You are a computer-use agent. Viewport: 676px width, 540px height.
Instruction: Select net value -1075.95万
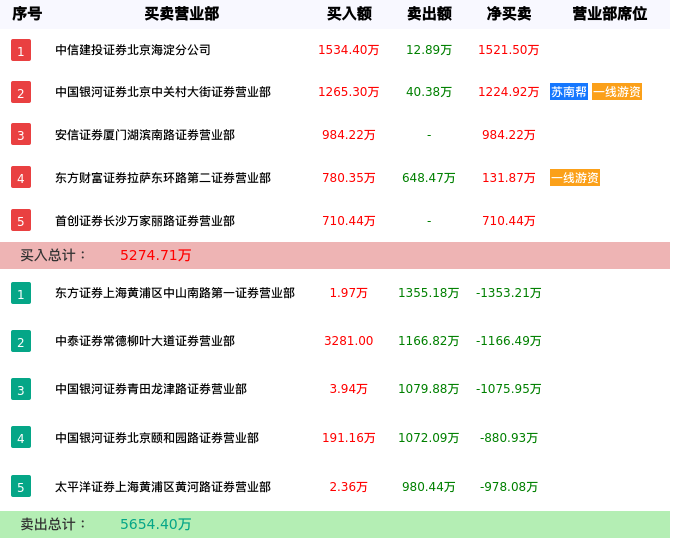(x=509, y=389)
